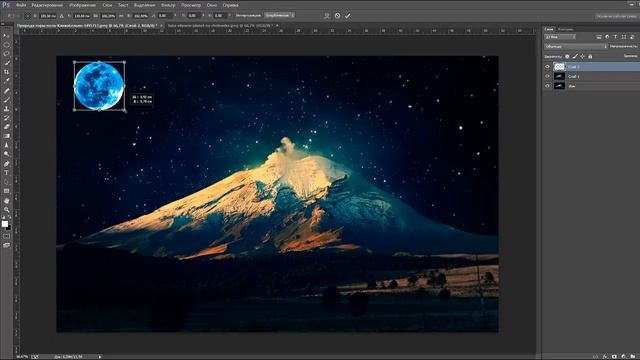Filter layers by adjustment type
Viewport: 640px width, 360px height.
point(607,37)
